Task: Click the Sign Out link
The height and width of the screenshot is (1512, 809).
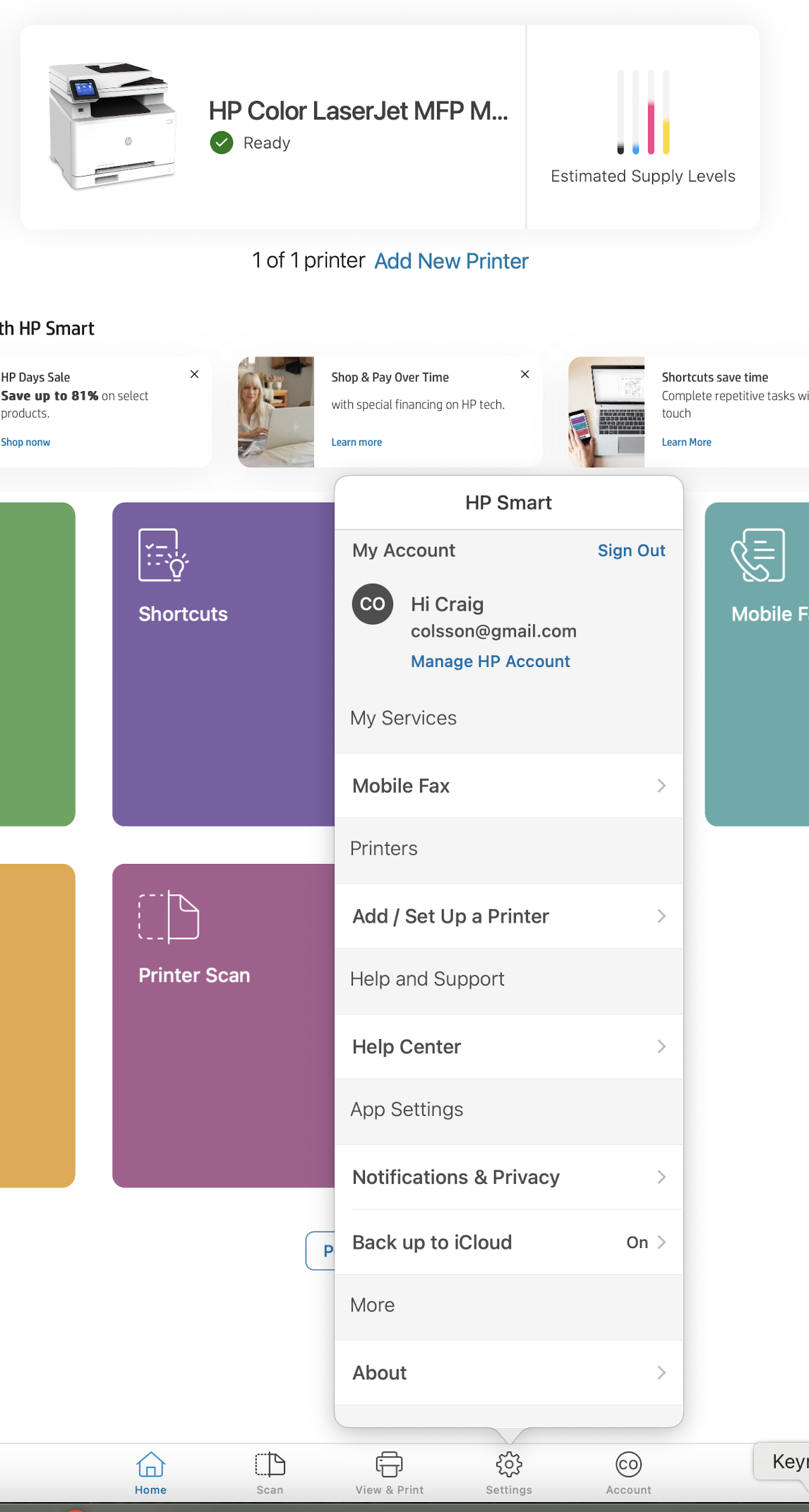Action: pyautogui.click(x=631, y=551)
